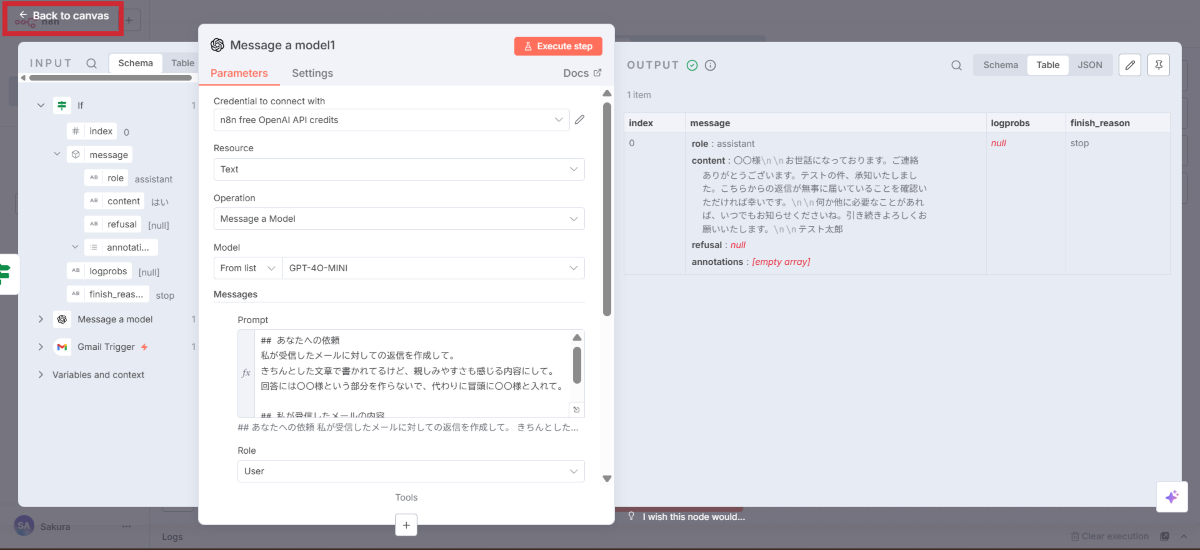1200x550 pixels.
Task: Expand the Variables and context section
Action: [41, 375]
